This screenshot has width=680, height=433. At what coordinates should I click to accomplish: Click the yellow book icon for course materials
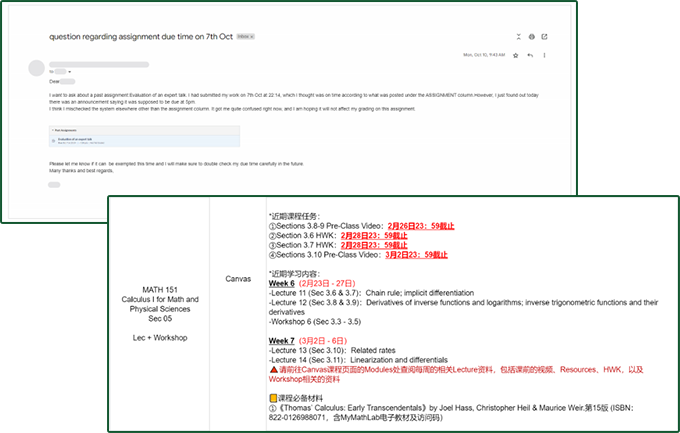point(273,398)
